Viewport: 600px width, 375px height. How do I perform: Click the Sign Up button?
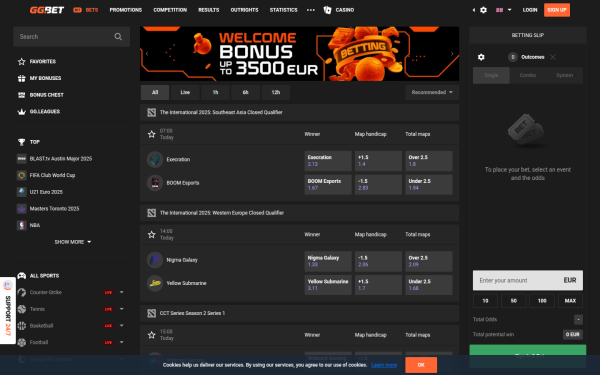click(557, 10)
